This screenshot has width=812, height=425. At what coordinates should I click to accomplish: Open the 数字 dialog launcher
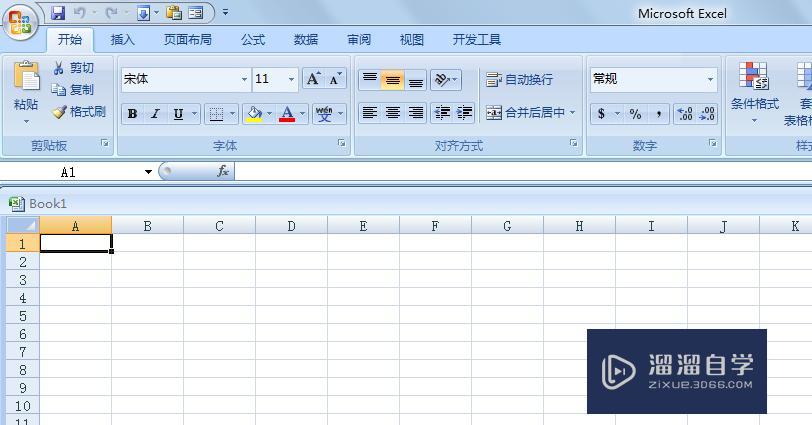coord(713,143)
